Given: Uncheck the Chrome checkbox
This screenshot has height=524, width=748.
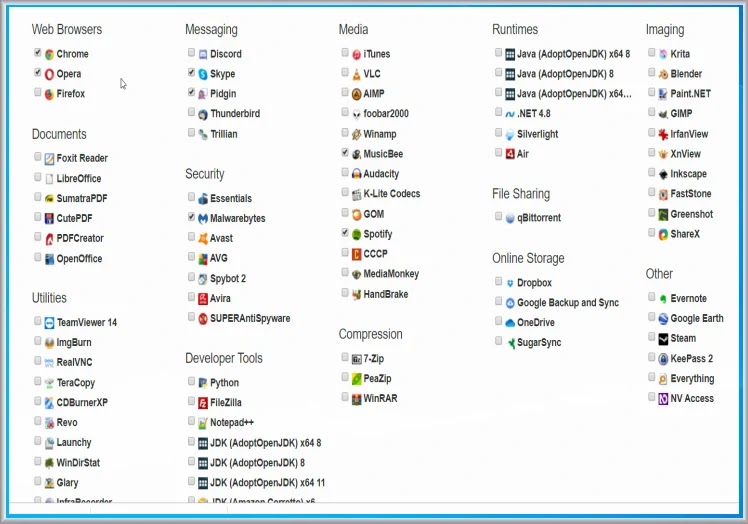Looking at the screenshot, I should click(x=37, y=52).
